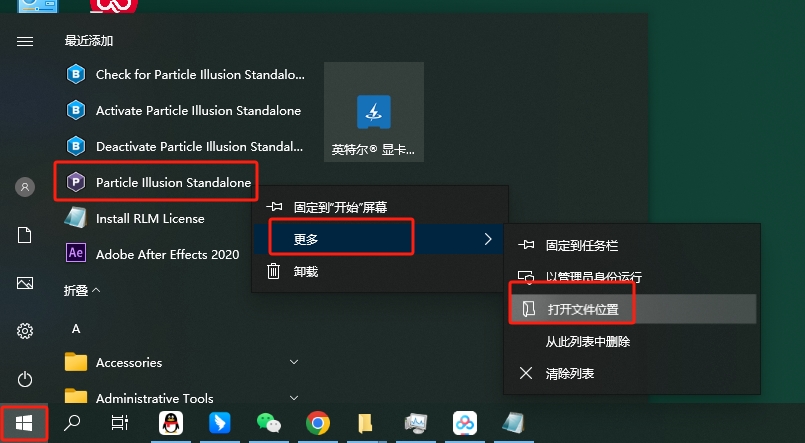Open taskbar Search magnifier
Screen dimensions: 805x443
tap(72, 423)
